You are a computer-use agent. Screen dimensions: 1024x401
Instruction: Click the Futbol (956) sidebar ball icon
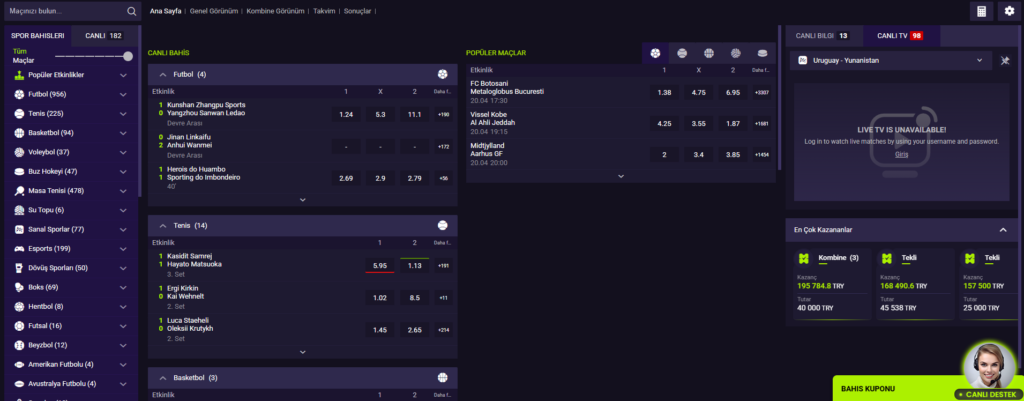pyautogui.click(x=19, y=94)
